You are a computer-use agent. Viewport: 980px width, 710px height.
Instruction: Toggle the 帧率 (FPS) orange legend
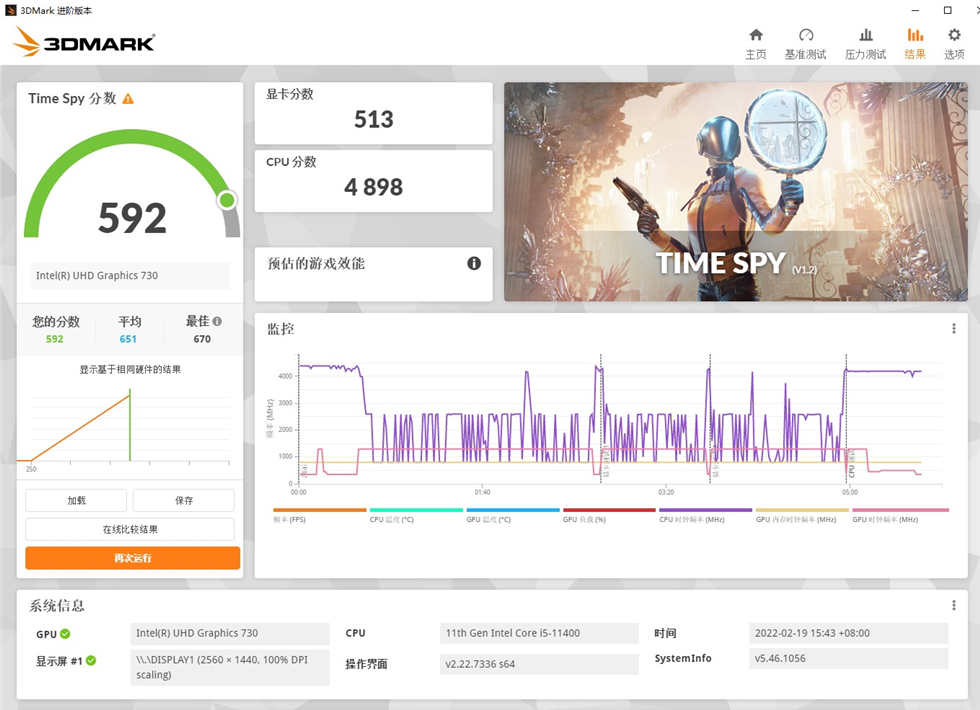point(319,516)
